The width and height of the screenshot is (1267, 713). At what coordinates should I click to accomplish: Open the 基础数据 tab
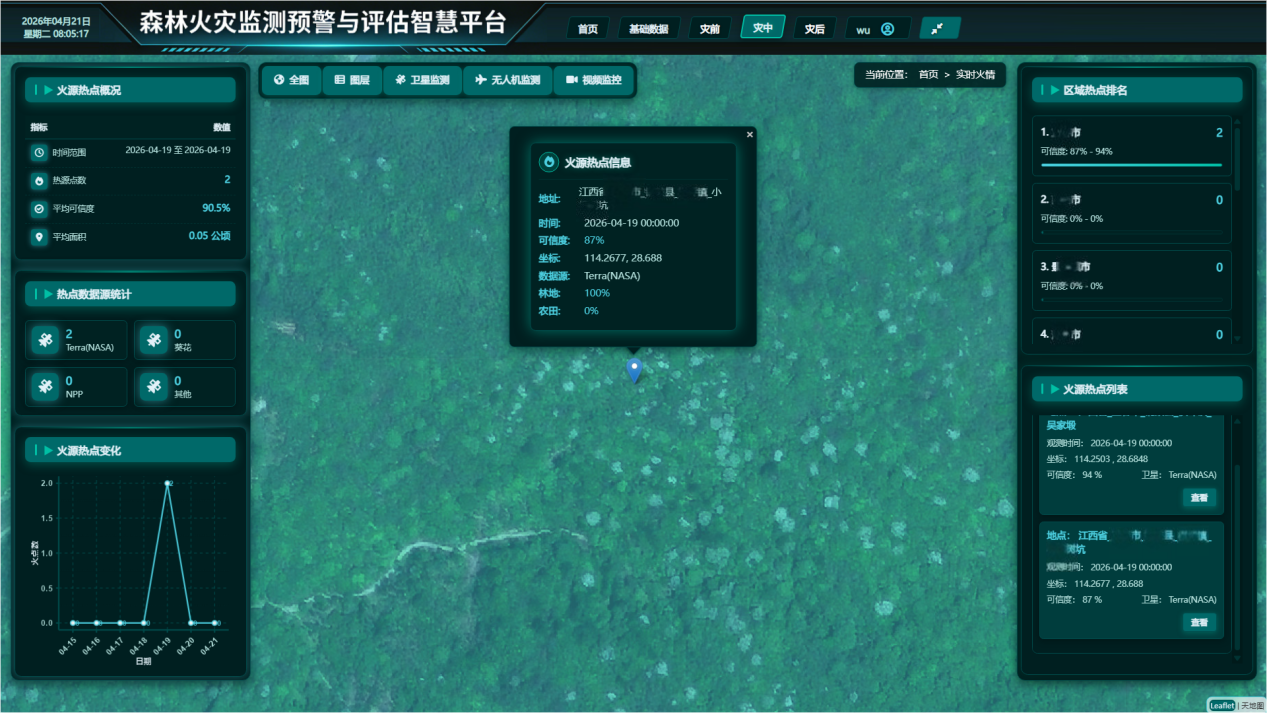click(648, 29)
